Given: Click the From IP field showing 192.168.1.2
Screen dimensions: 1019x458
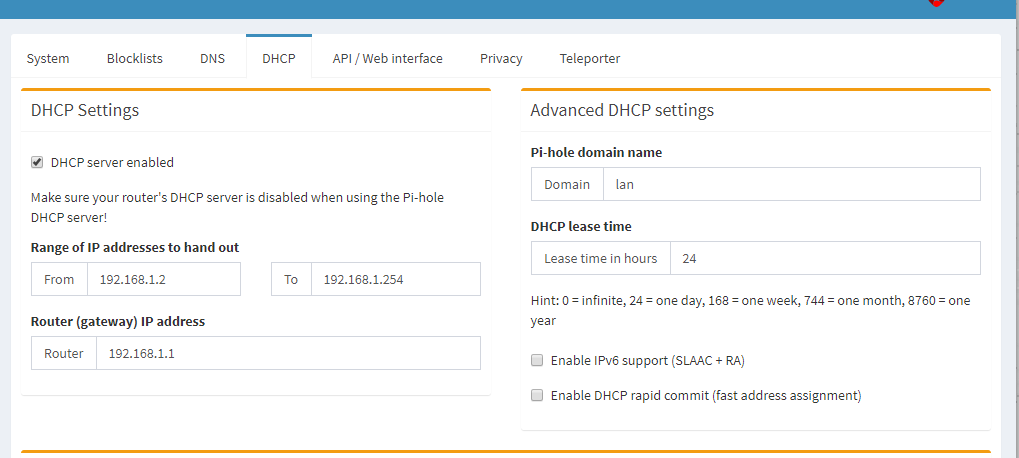Looking at the screenshot, I should [164, 279].
